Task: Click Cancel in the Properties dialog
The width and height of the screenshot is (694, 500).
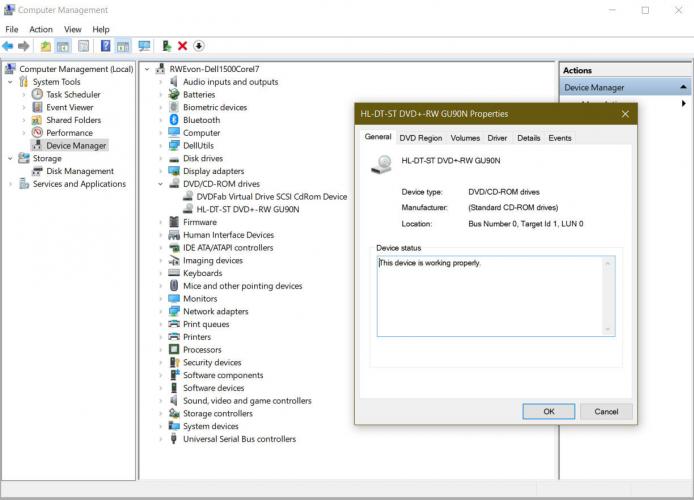Action: coord(606,411)
